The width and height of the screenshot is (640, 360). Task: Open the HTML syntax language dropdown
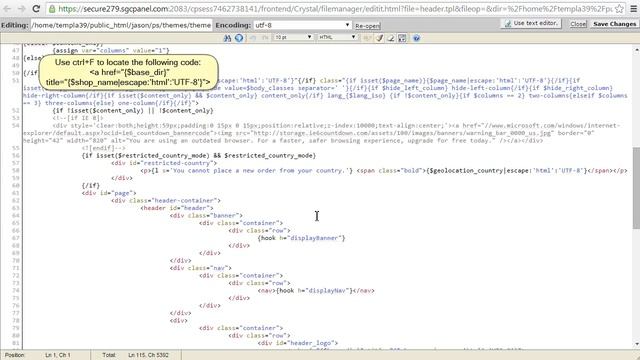point(337,37)
